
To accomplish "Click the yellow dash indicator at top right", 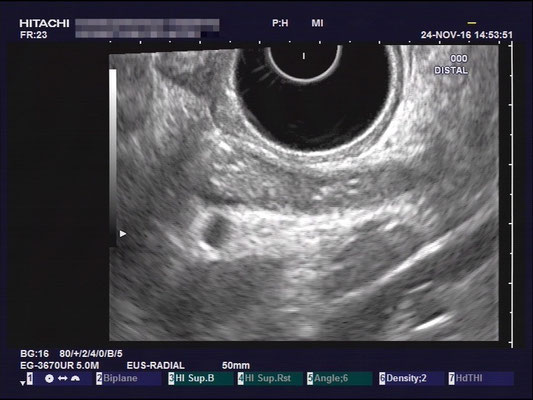I will point(471,23).
